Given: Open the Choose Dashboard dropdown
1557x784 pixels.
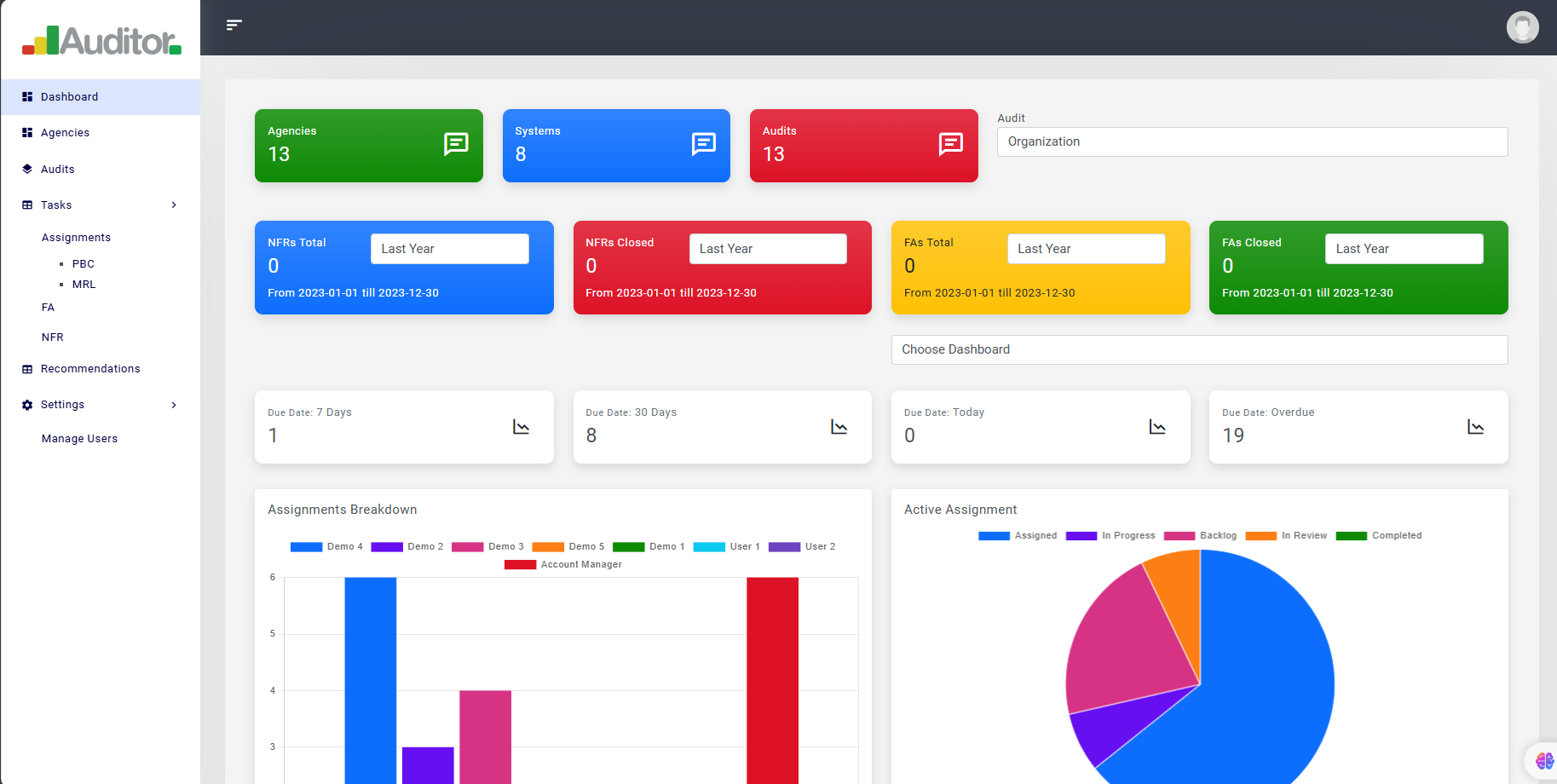Looking at the screenshot, I should (x=1198, y=350).
